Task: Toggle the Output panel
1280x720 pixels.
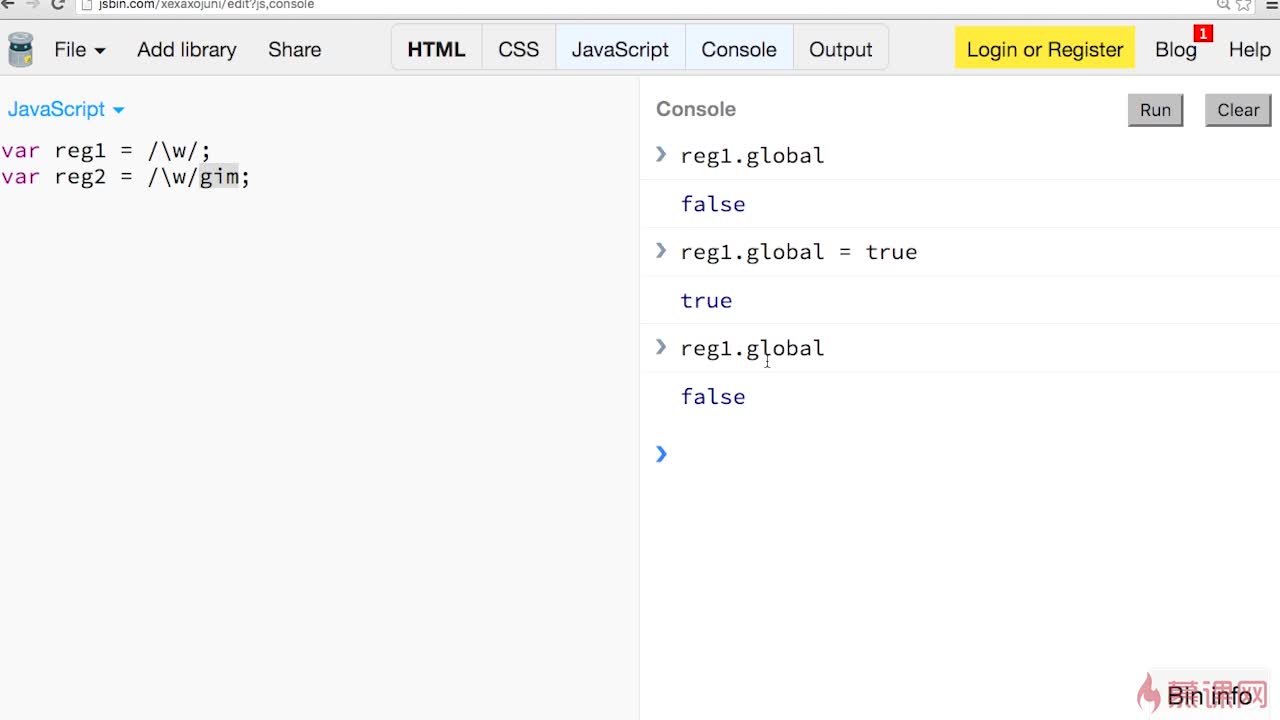Action: click(x=840, y=49)
